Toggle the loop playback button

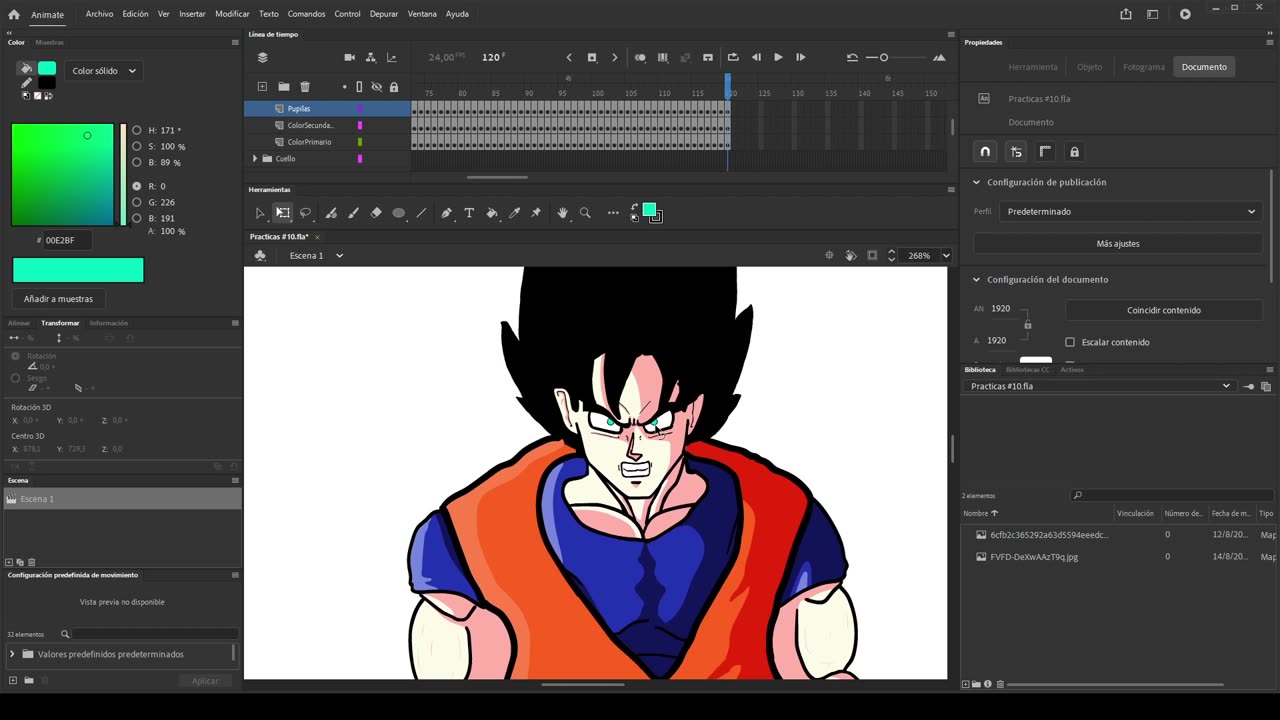click(x=733, y=58)
